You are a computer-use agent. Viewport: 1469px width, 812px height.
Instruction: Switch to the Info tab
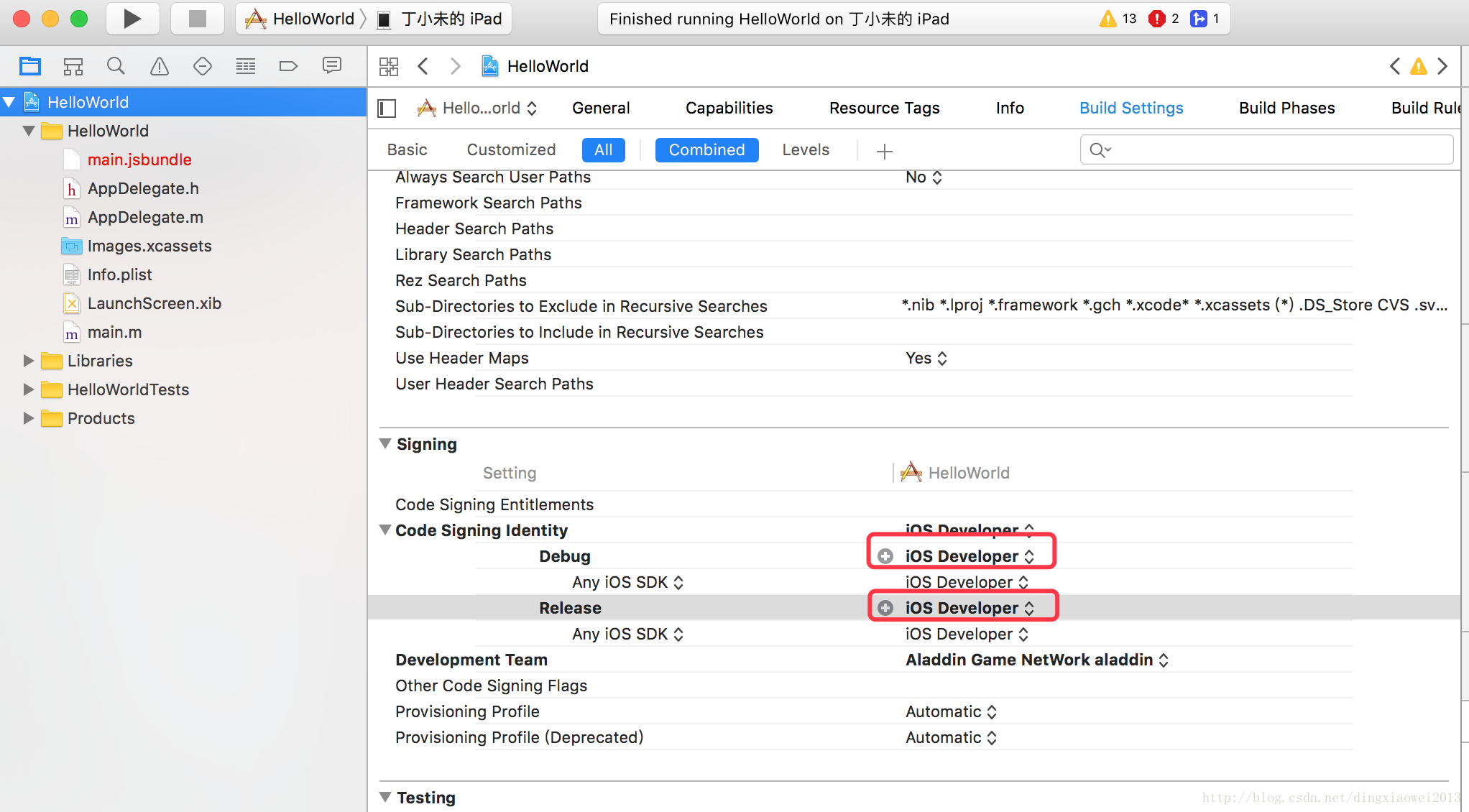pos(1010,108)
